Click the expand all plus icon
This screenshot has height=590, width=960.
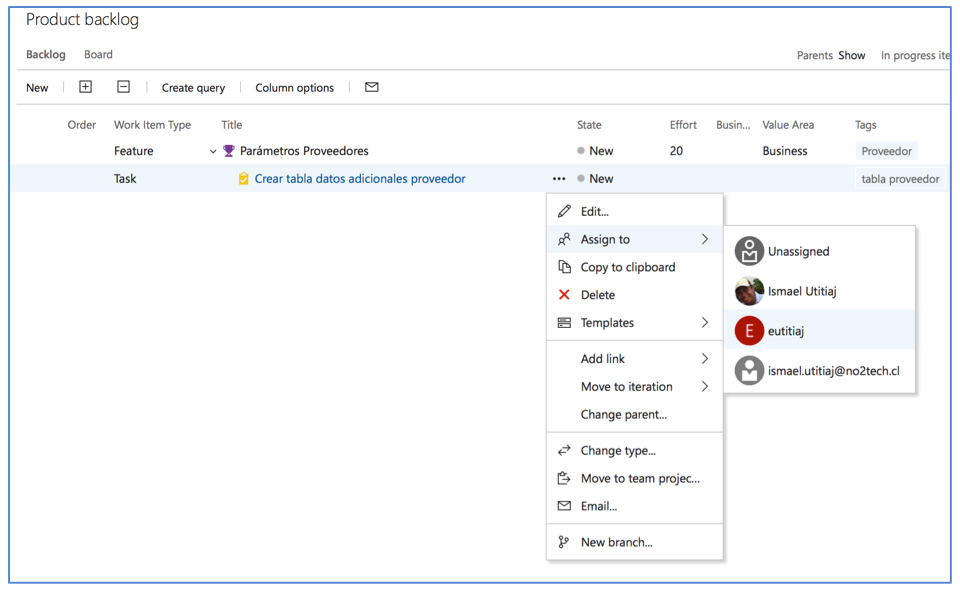[x=86, y=87]
